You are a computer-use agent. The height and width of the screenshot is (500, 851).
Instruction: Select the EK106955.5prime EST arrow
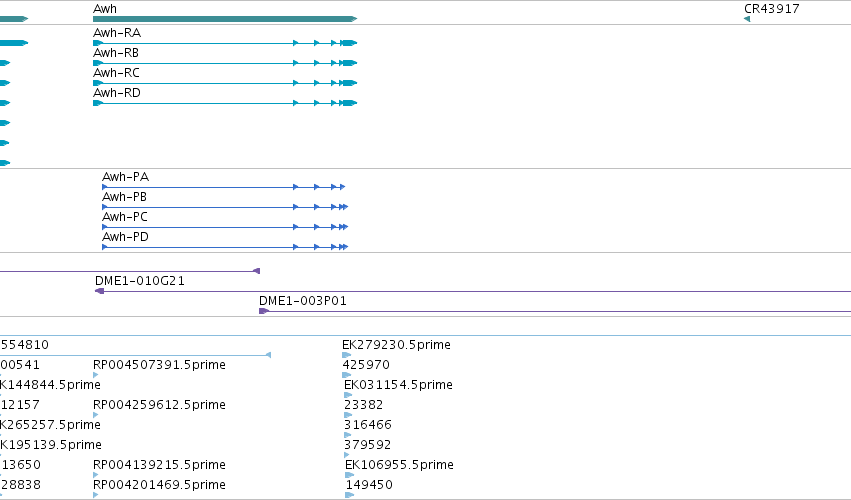coord(350,475)
